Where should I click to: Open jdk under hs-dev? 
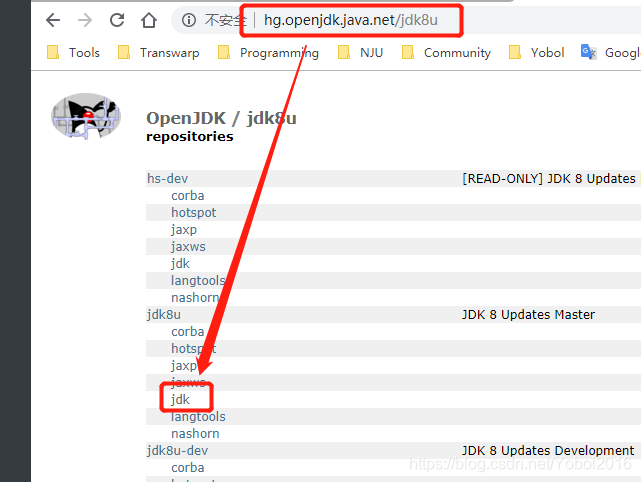point(180,264)
